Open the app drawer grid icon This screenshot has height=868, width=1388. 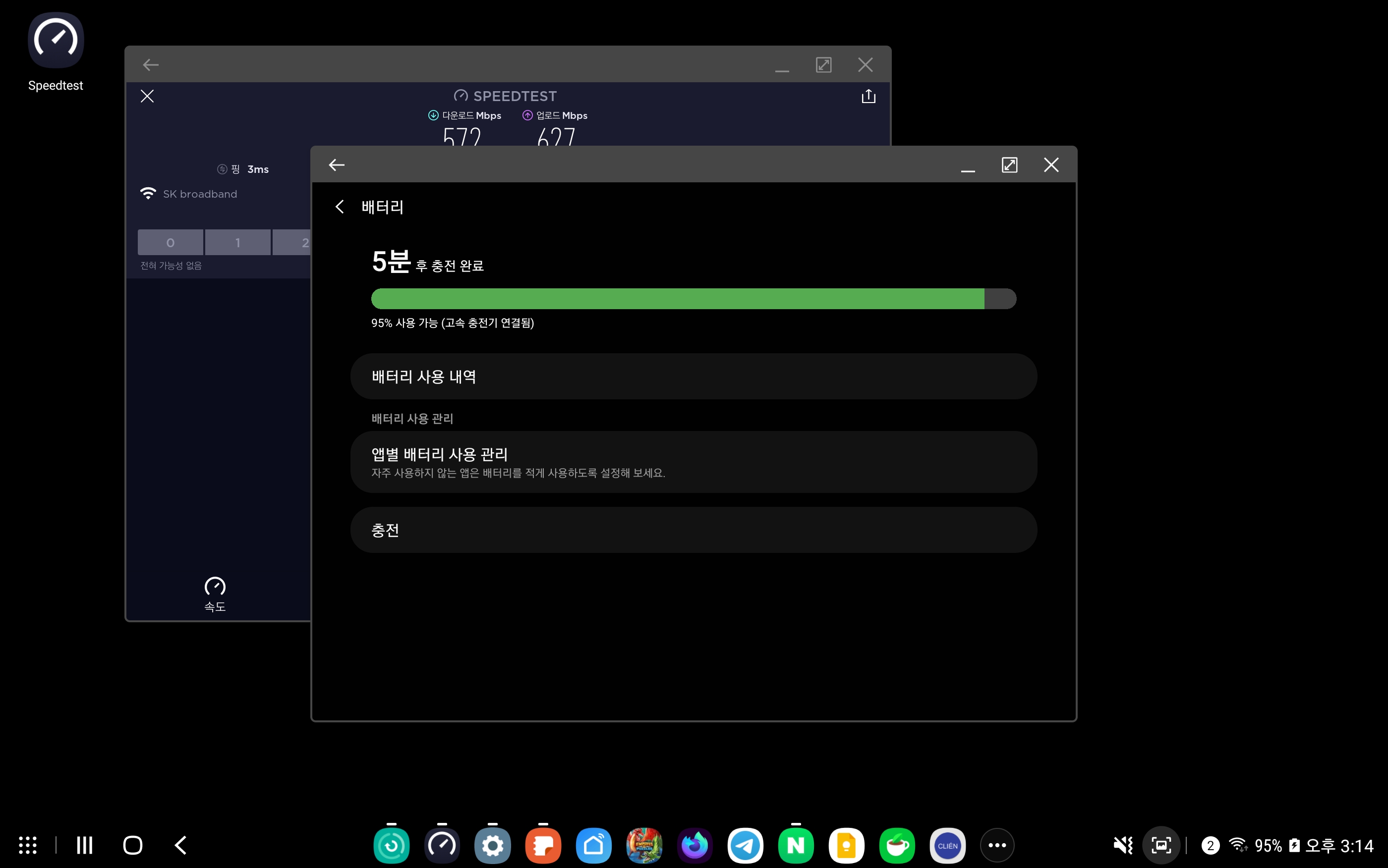[28, 845]
